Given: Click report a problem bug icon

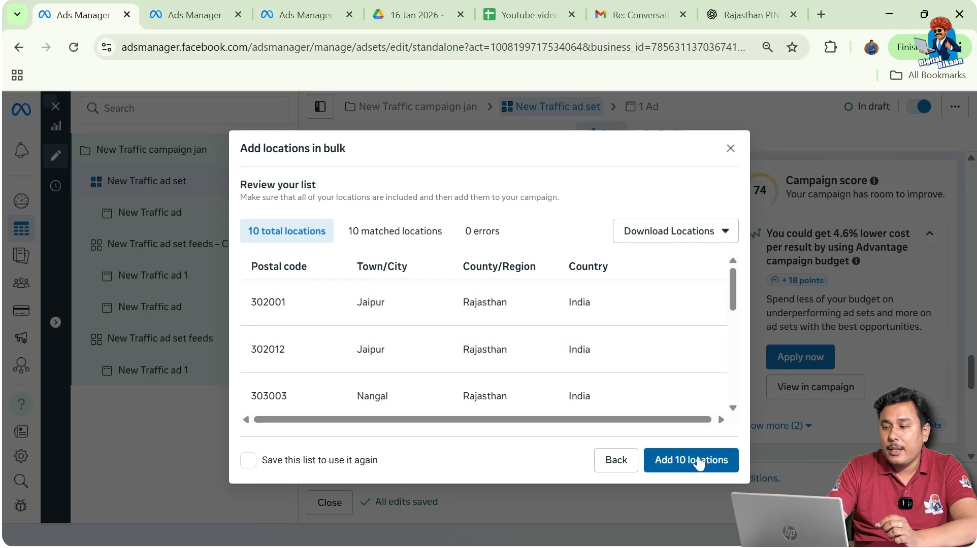Looking at the screenshot, I should point(21,506).
